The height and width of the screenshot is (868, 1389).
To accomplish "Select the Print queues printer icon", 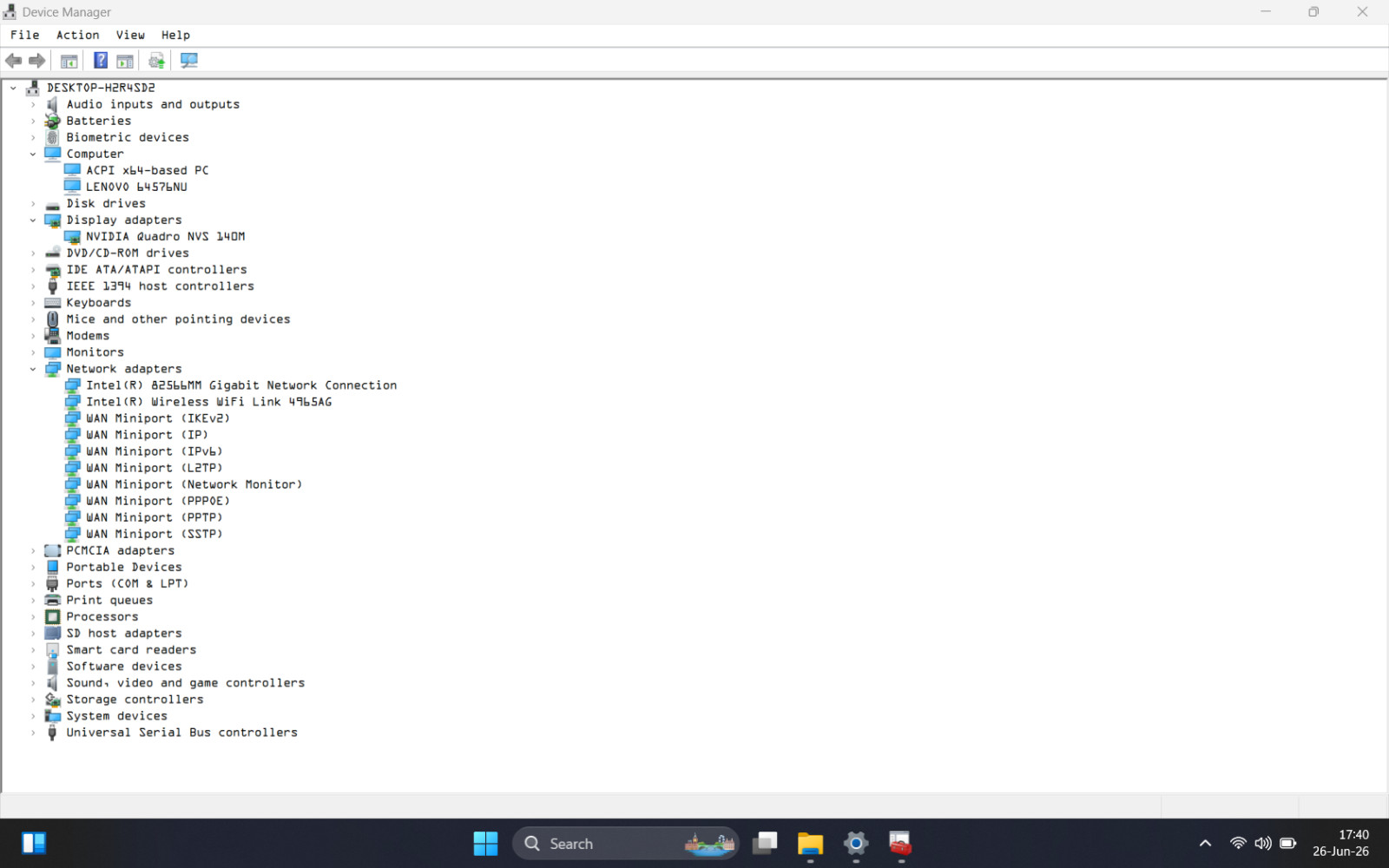I will [x=52, y=601].
